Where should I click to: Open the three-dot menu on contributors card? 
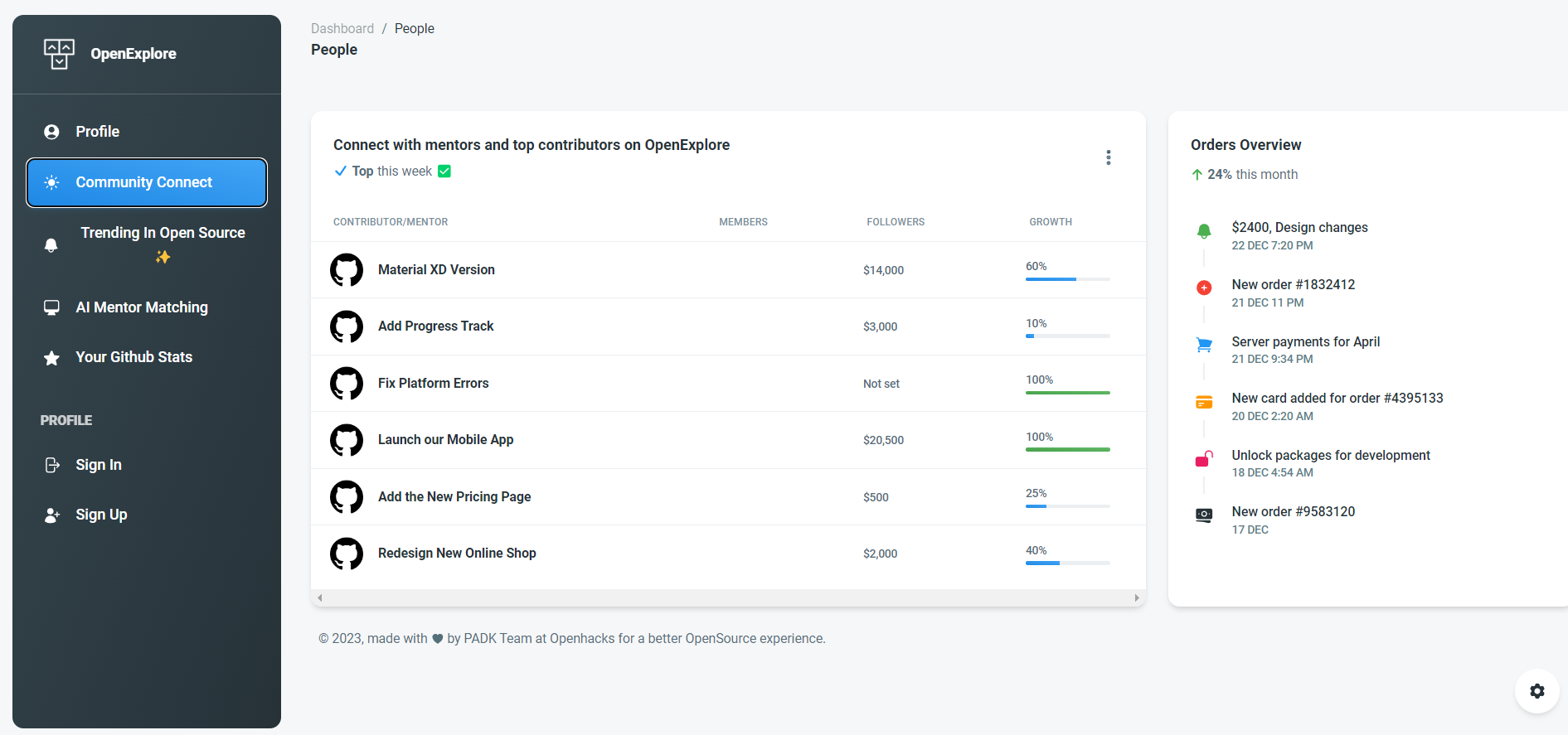[x=1109, y=157]
